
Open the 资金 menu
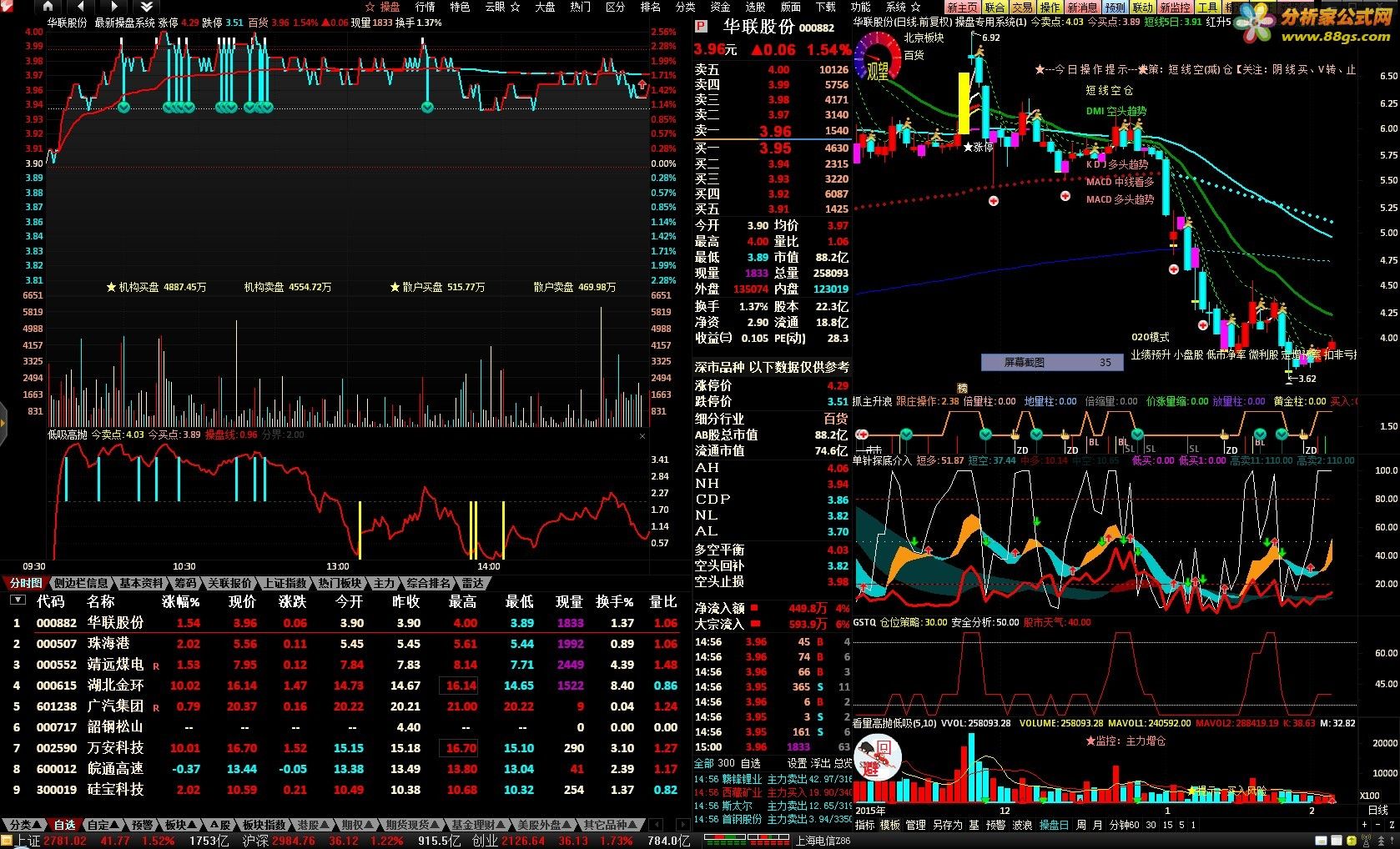(720, 7)
